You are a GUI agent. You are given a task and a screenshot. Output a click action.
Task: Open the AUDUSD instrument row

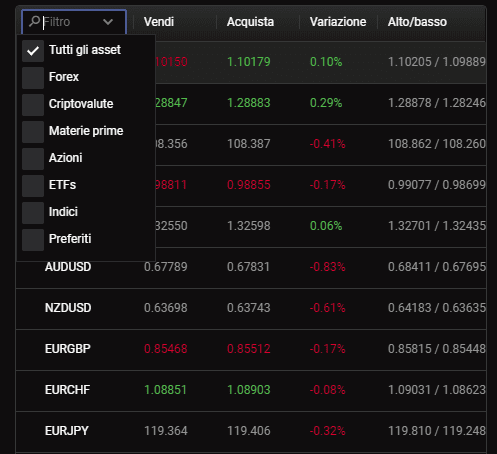pyautogui.click(x=251, y=267)
